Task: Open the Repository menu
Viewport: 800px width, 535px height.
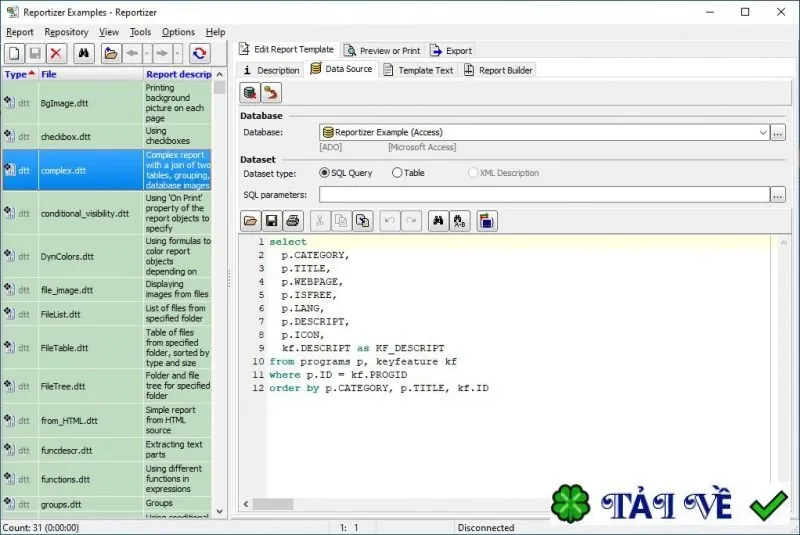Action: tap(66, 32)
